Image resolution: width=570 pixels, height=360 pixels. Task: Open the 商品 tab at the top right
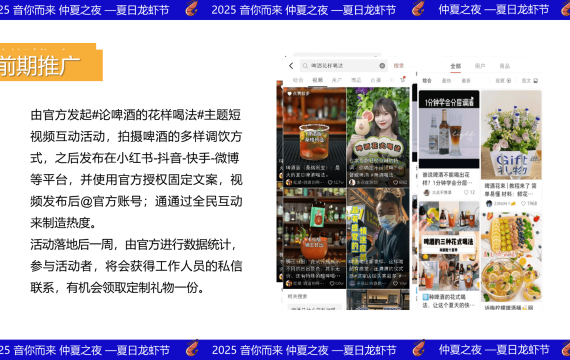coord(505,66)
